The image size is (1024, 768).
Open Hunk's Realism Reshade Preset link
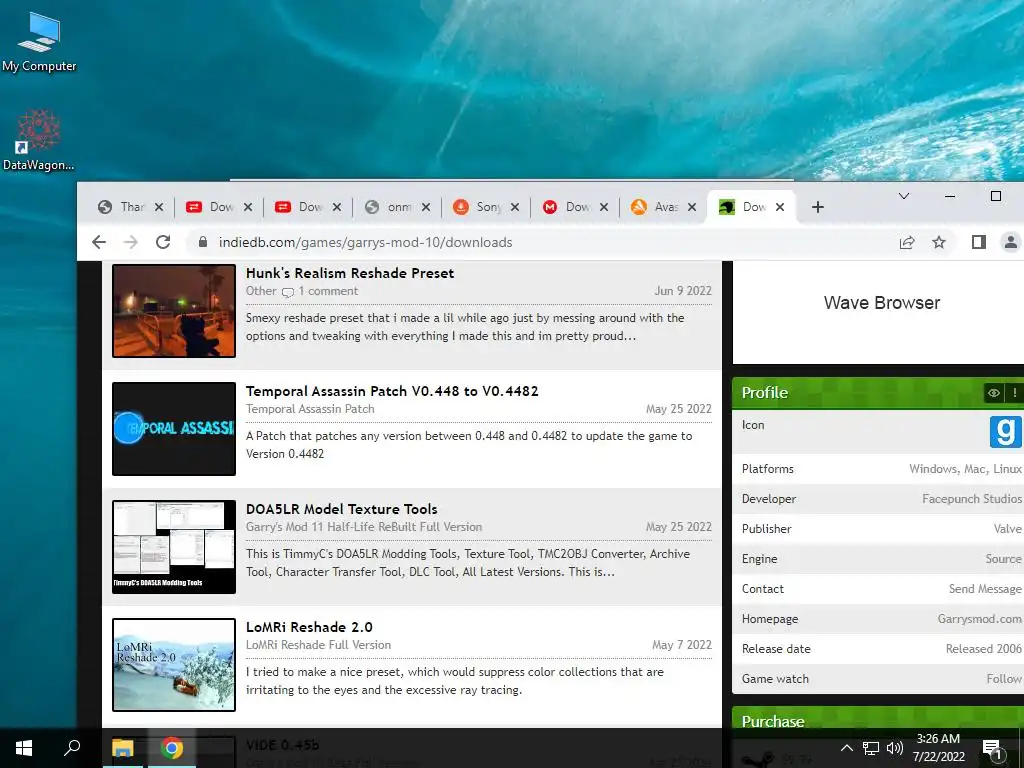350,273
